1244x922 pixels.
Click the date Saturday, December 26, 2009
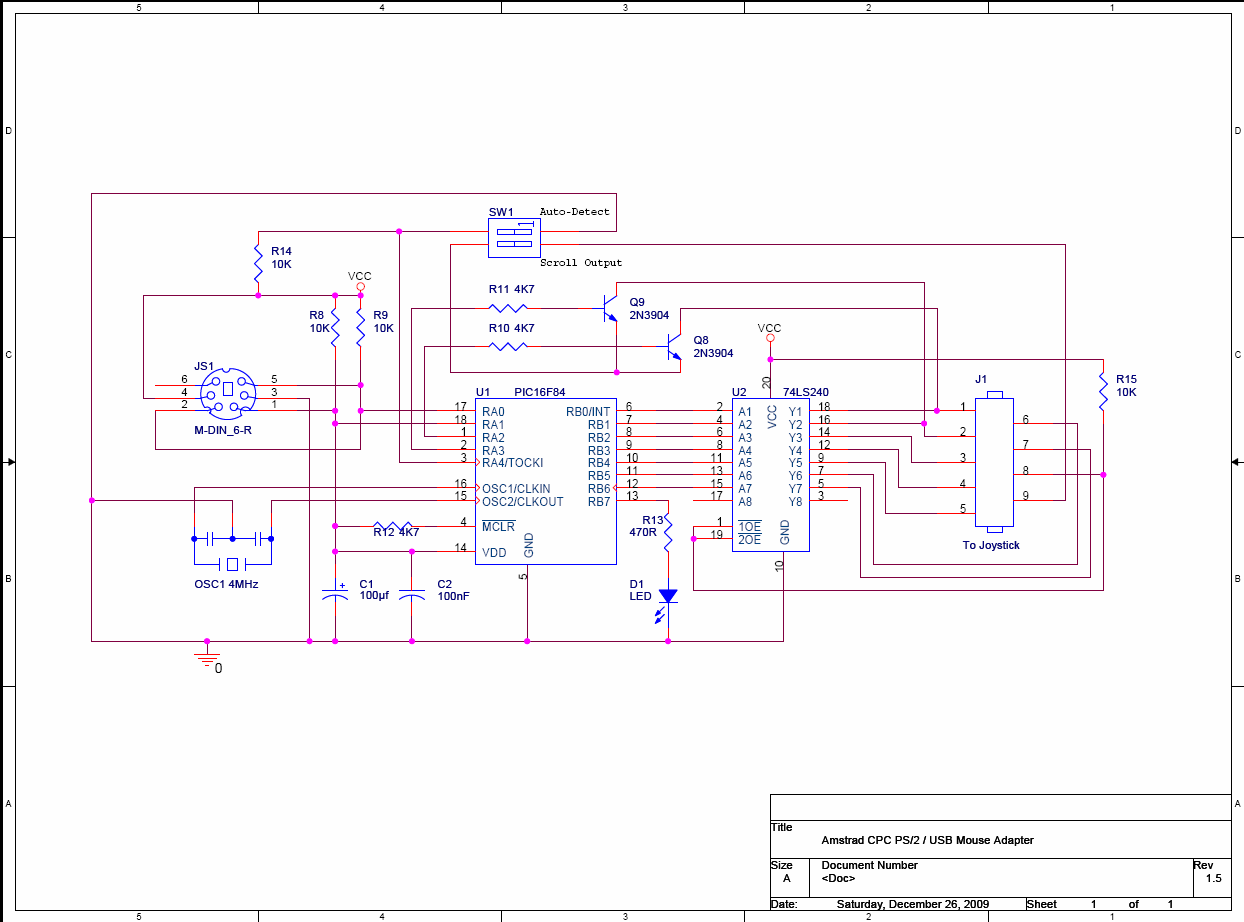tap(913, 904)
